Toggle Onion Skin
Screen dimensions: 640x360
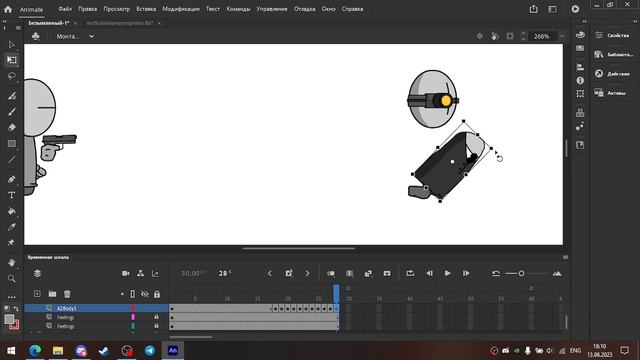331,273
